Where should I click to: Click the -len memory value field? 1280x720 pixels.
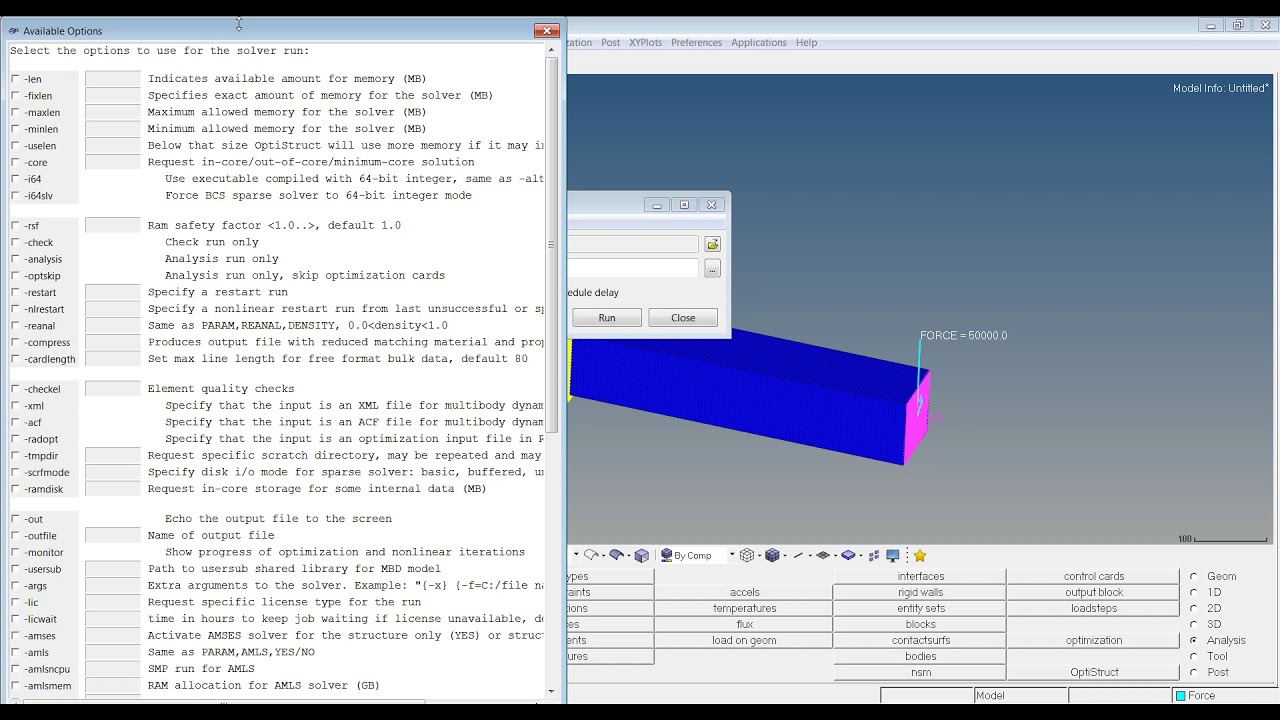coord(113,79)
